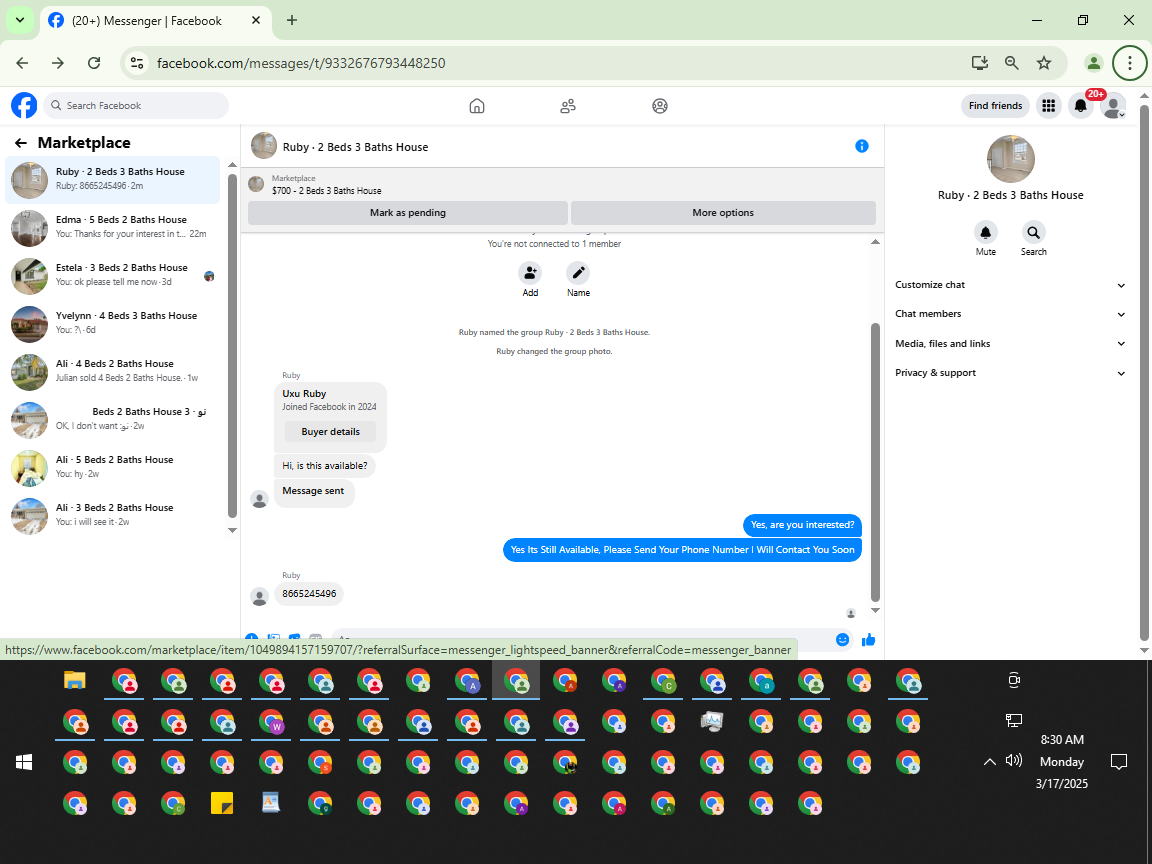The height and width of the screenshot is (864, 1152).
Task: Open the account profile avatar menu
Action: [x=1113, y=106]
